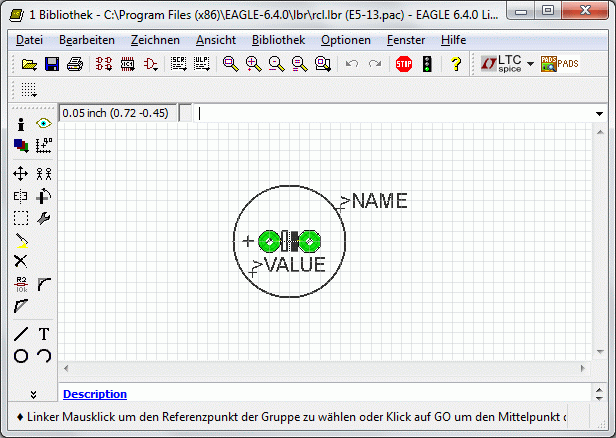Click the traffic light GO icon
The height and width of the screenshot is (438, 616).
[427, 64]
